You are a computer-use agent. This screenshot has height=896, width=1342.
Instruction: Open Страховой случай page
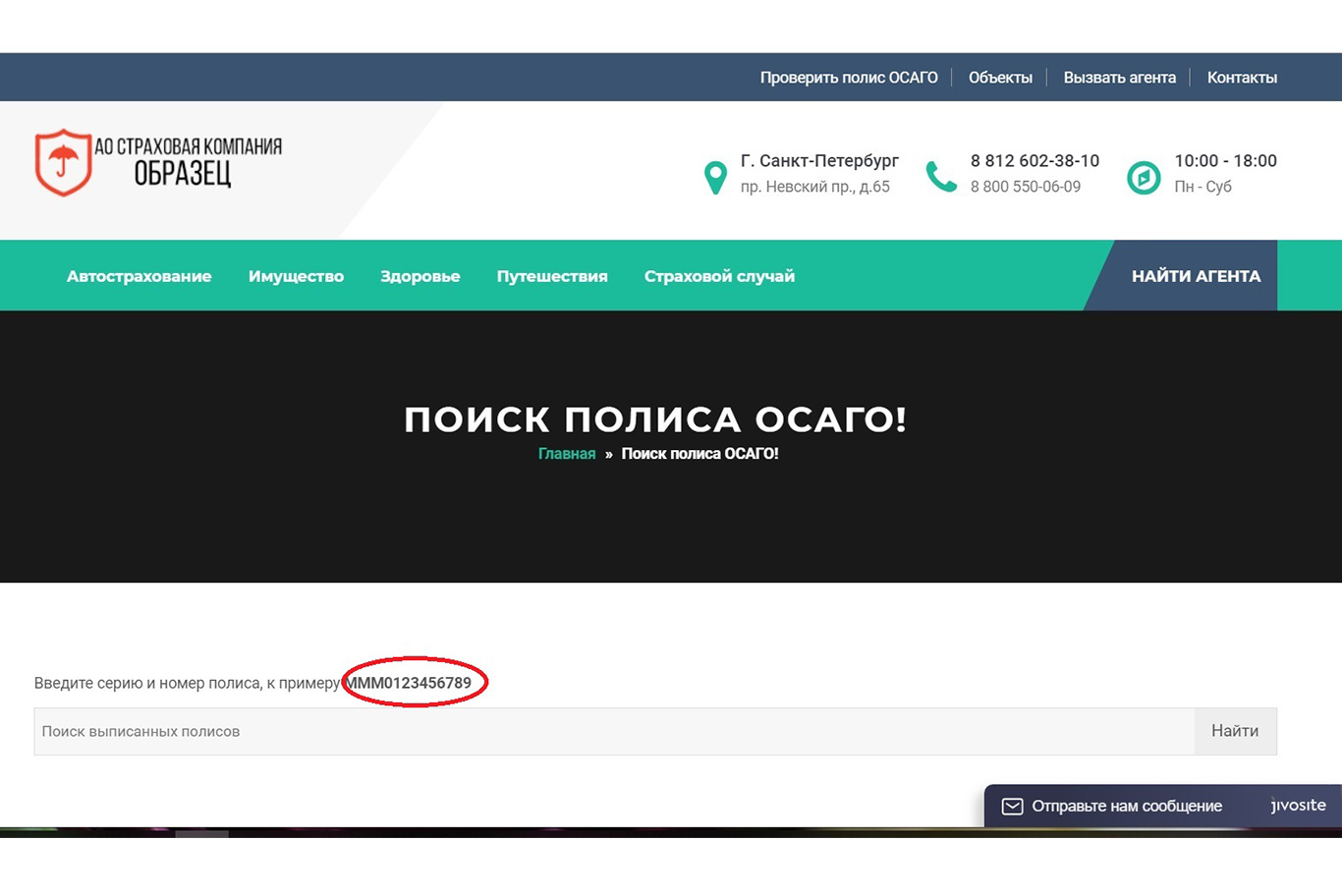[719, 276]
